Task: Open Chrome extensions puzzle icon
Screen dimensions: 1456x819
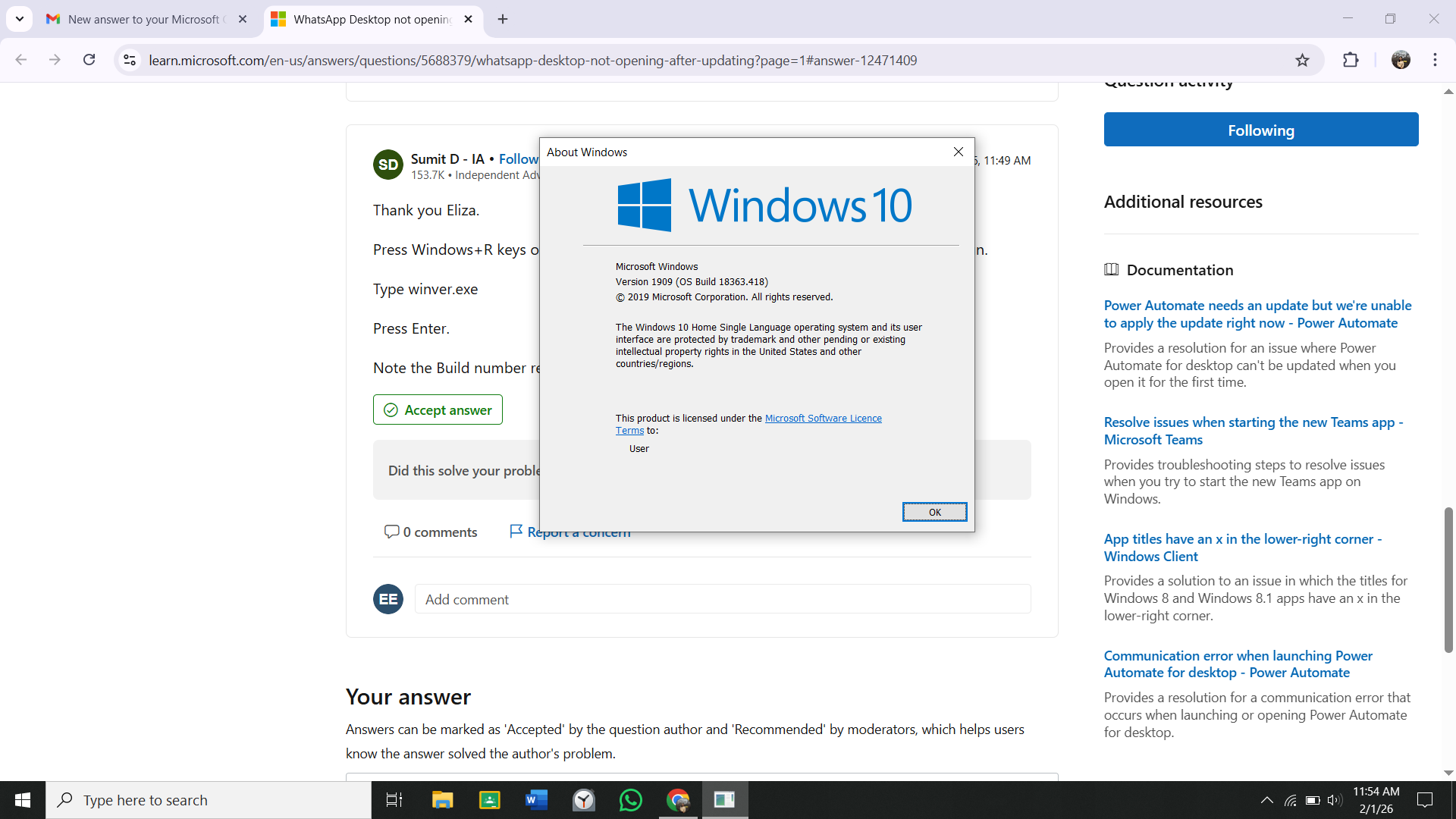Action: [x=1351, y=60]
